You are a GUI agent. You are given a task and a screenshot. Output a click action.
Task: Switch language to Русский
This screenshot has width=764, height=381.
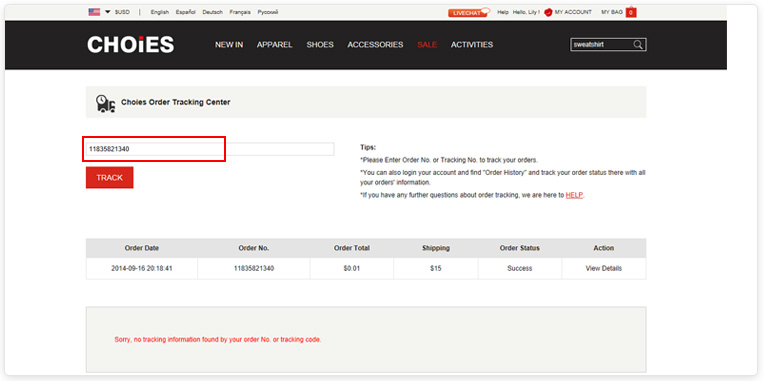pos(268,12)
